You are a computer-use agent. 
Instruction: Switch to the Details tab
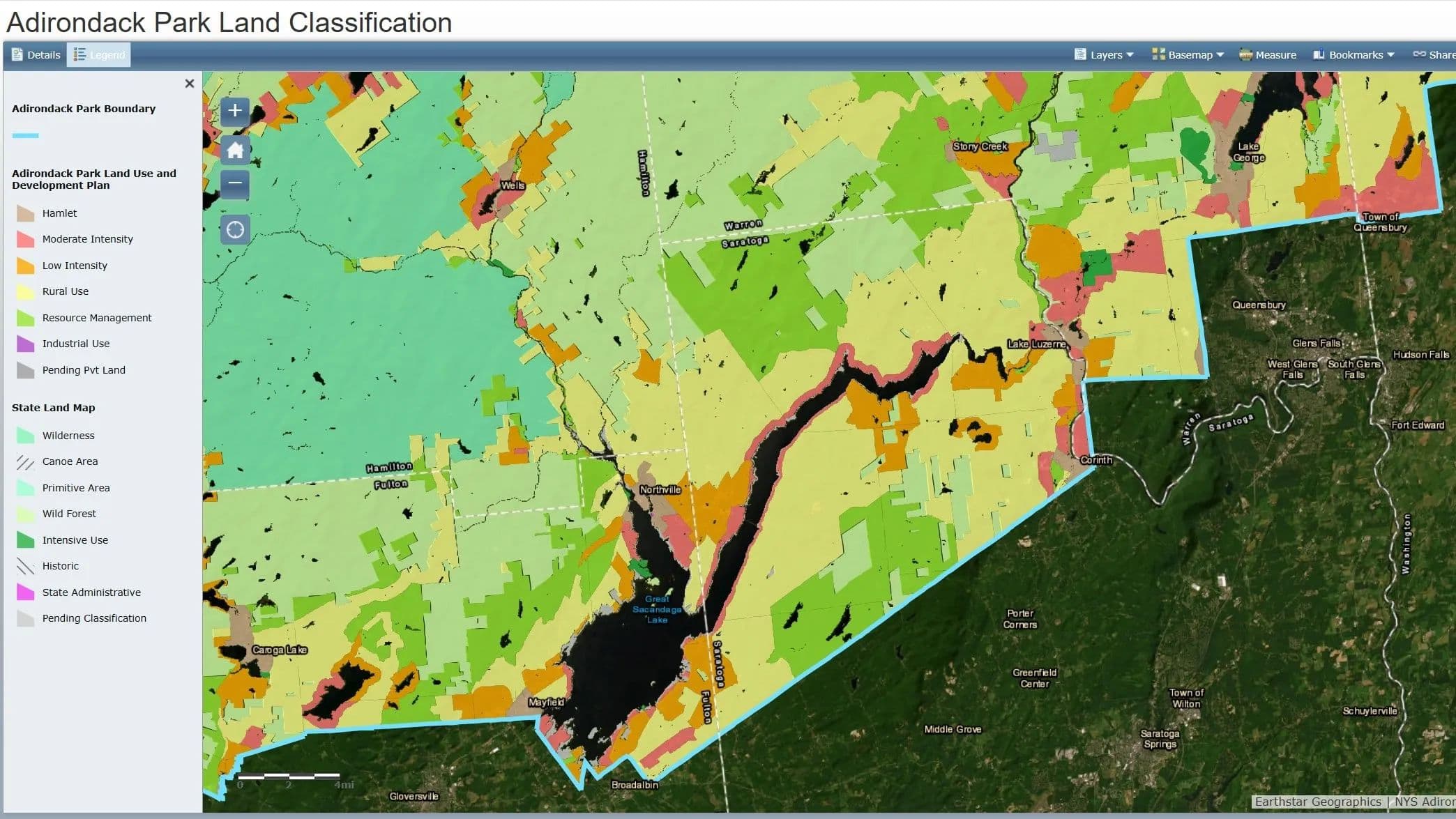click(36, 55)
